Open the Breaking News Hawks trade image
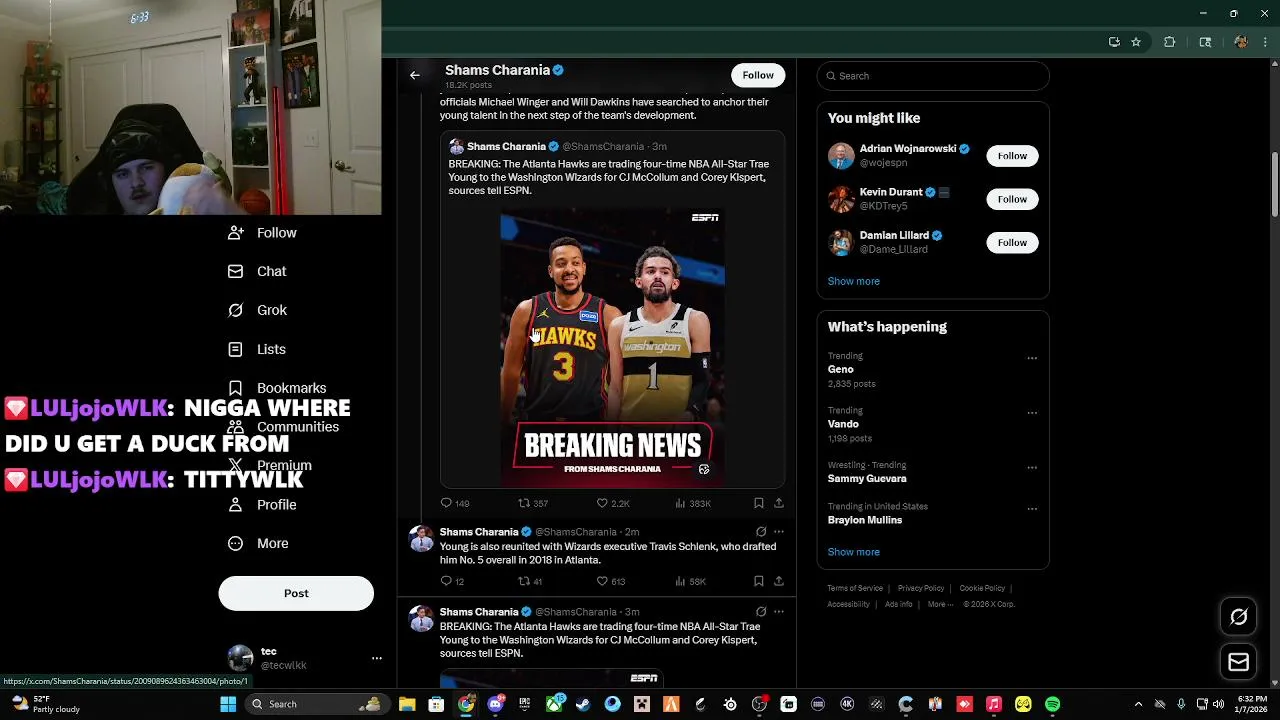The height and width of the screenshot is (720, 1280). pos(612,347)
